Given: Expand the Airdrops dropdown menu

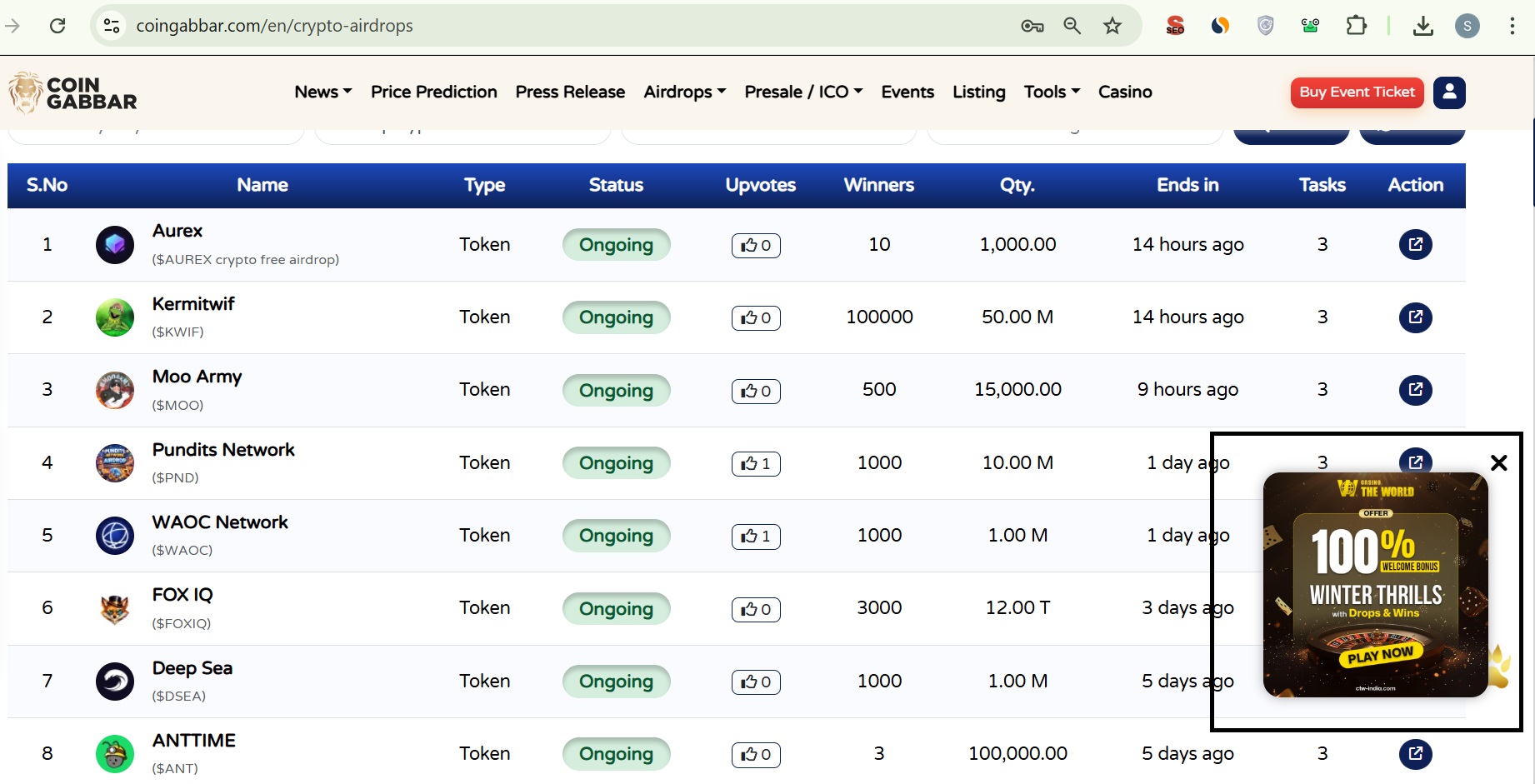Looking at the screenshot, I should click(x=684, y=92).
